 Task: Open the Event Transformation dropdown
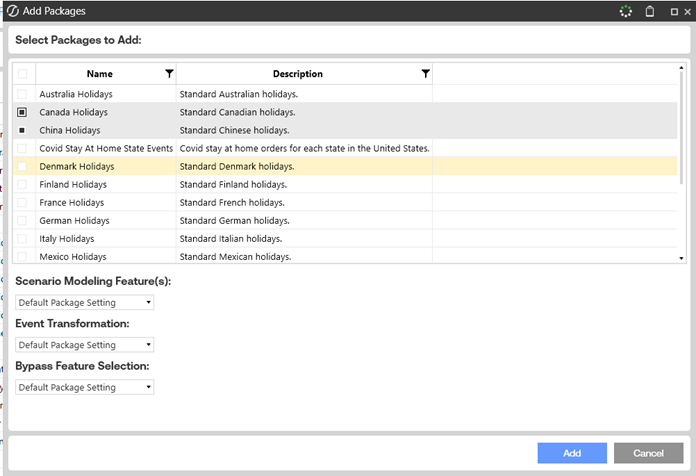click(85, 345)
